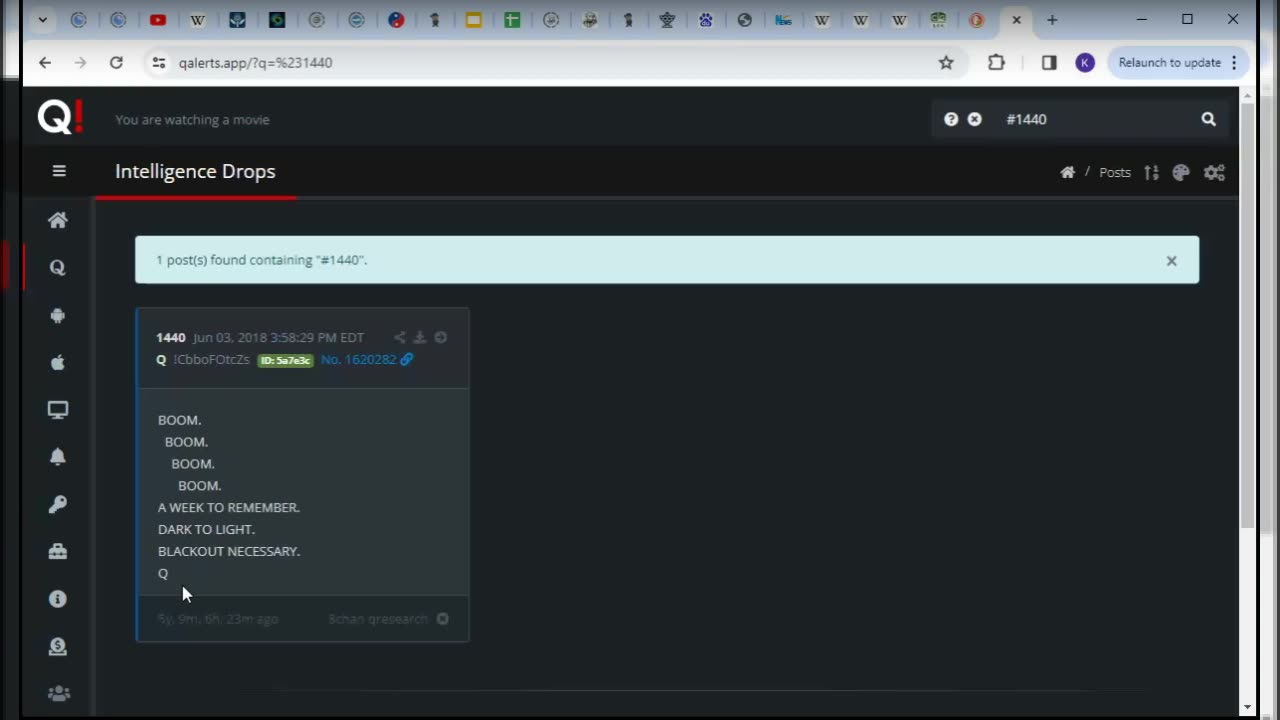Bookmark this page with the star icon
Viewport: 1280px width, 720px height.
[946, 62]
